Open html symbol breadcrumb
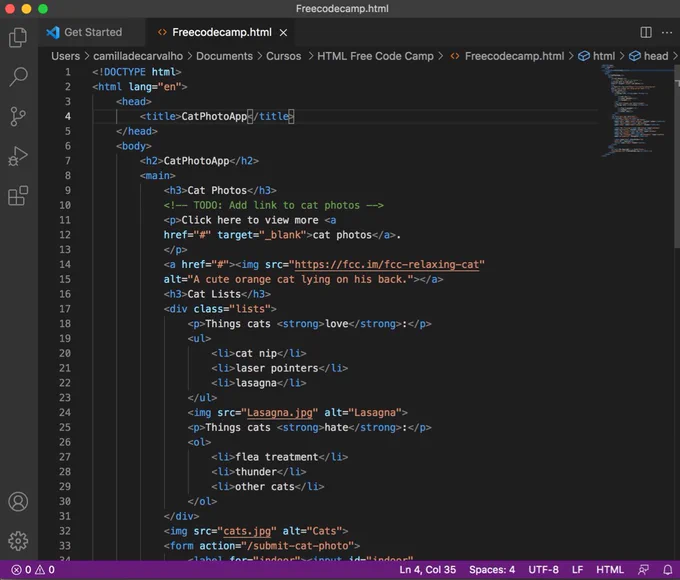This screenshot has height=580, width=680. click(x=597, y=56)
